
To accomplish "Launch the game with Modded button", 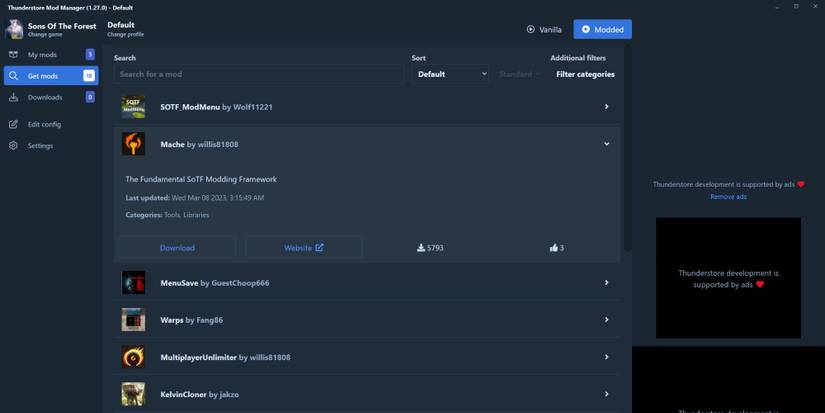I will [602, 30].
